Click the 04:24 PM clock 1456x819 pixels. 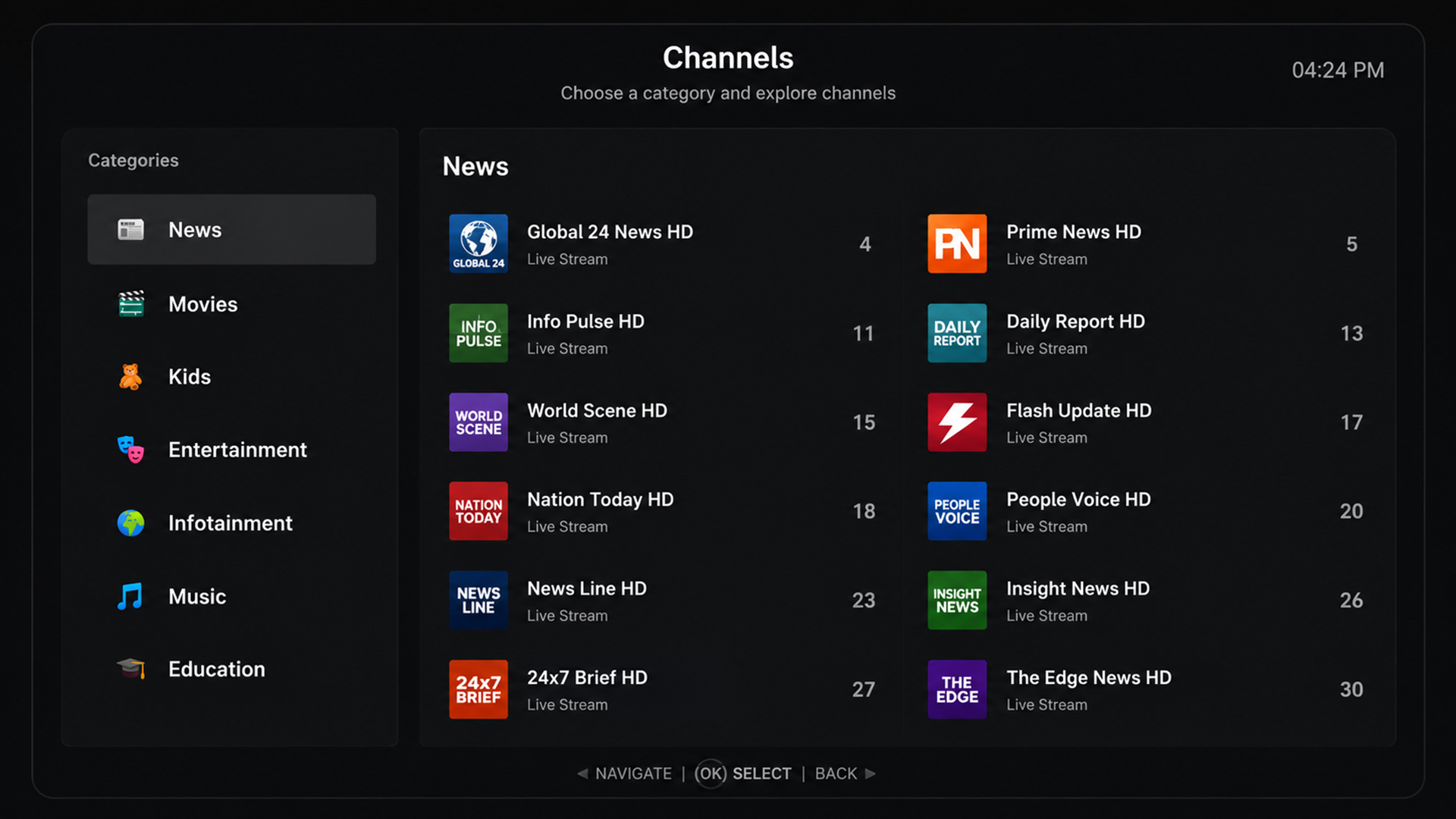pyautogui.click(x=1338, y=71)
